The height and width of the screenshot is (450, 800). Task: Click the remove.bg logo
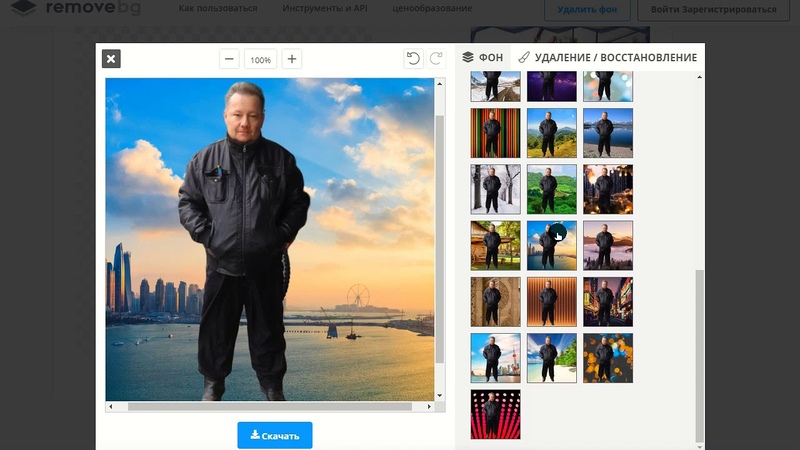[x=76, y=8]
